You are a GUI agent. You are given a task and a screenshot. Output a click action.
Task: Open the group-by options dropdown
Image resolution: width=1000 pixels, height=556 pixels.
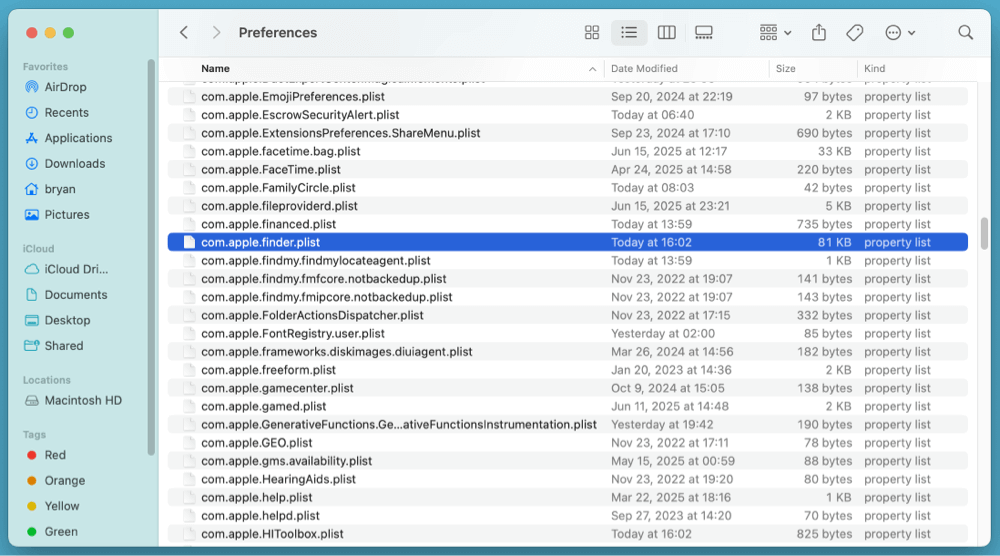coord(775,33)
